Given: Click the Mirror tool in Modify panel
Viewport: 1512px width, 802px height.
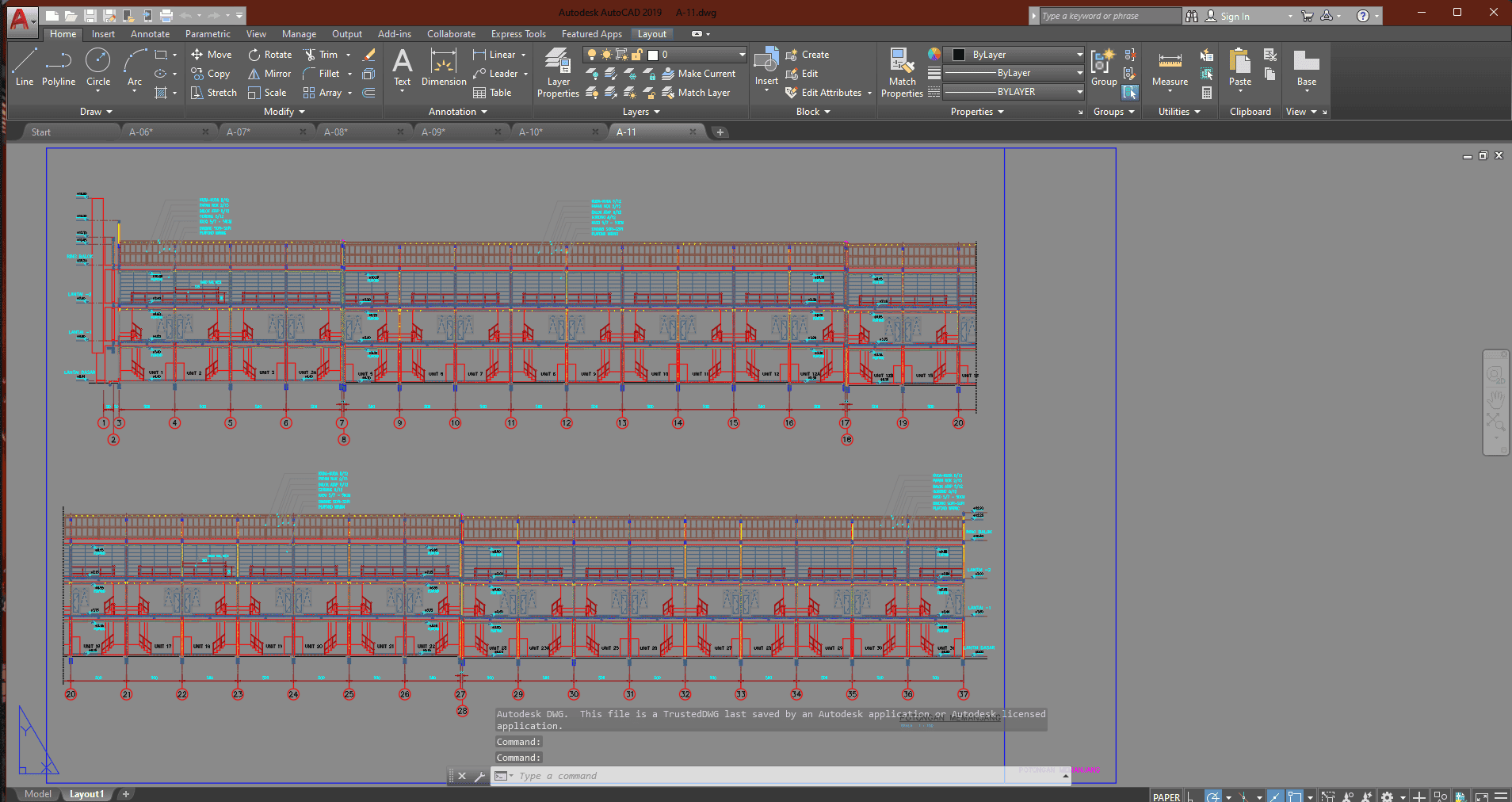Looking at the screenshot, I should [269, 74].
